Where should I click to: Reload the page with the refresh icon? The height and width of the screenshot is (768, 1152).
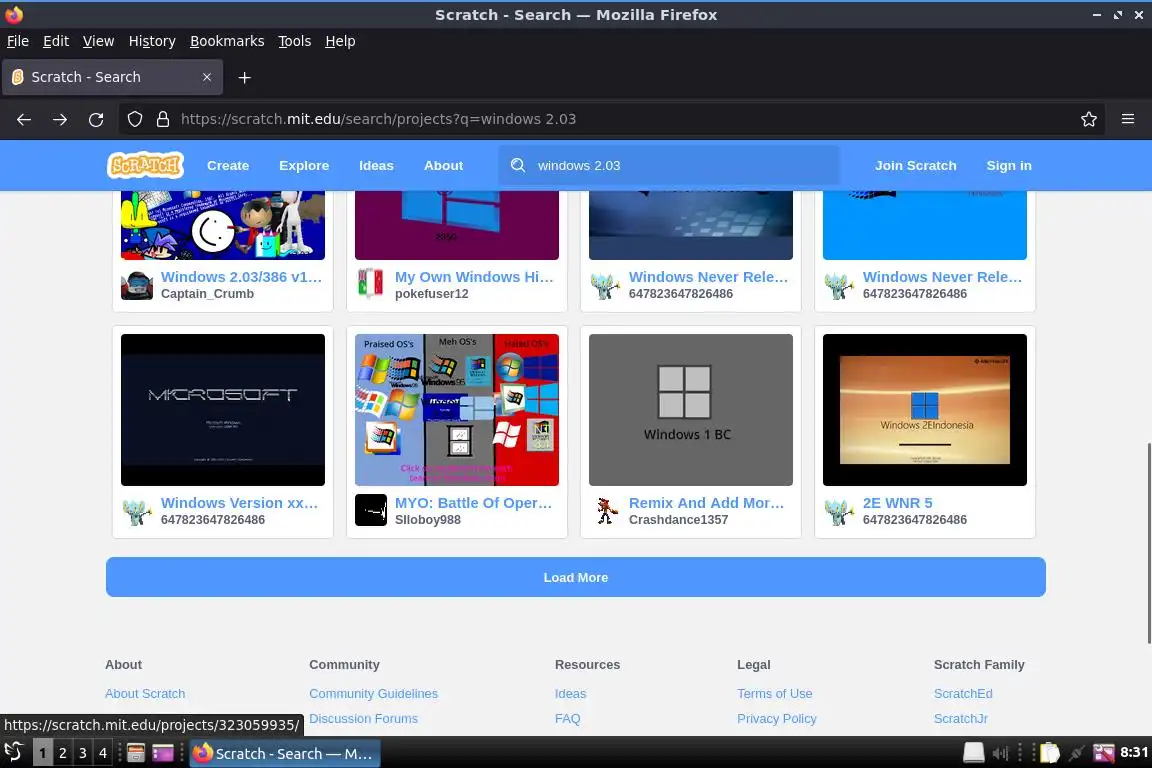pos(96,119)
